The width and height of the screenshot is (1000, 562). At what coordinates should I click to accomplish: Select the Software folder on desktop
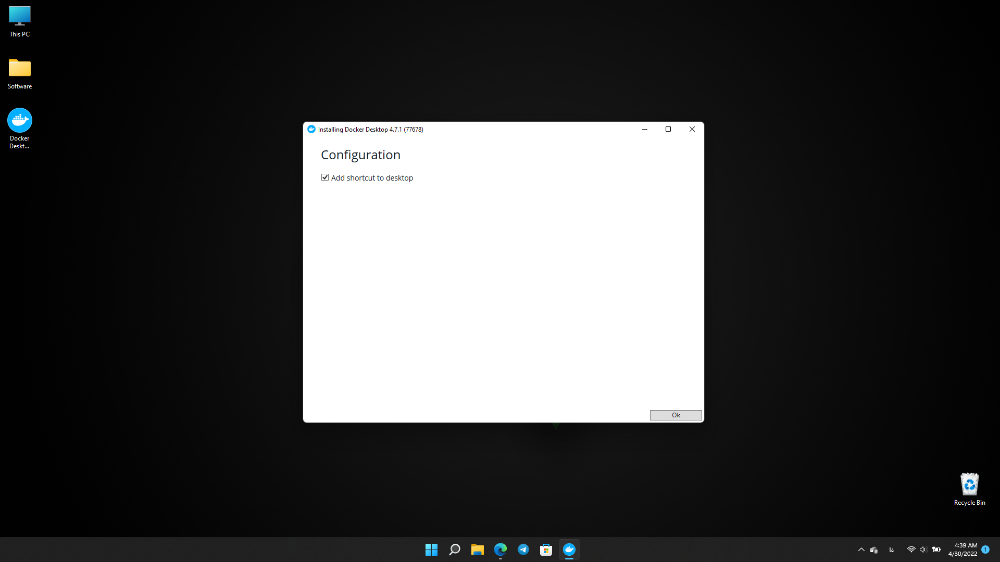pyautogui.click(x=20, y=74)
